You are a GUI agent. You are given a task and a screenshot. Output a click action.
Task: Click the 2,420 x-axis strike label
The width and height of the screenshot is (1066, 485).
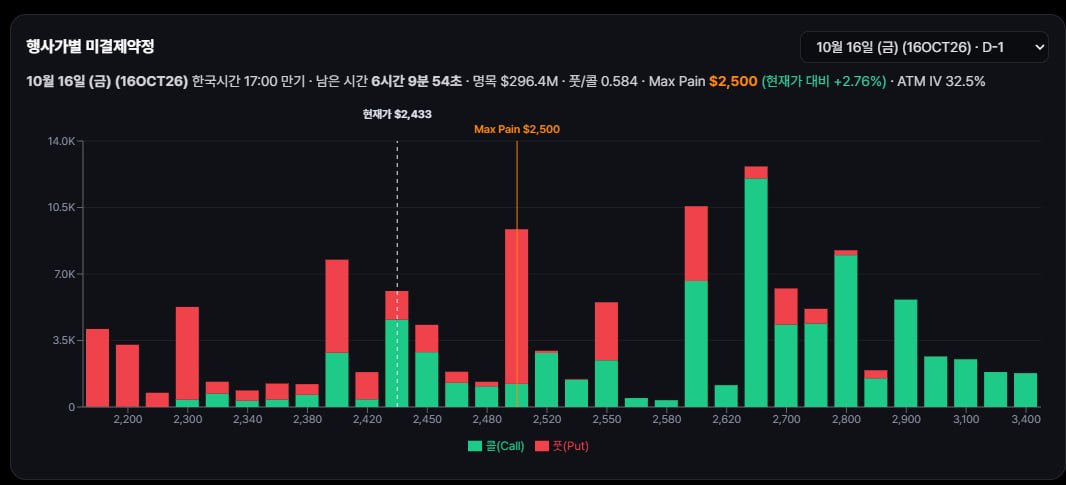click(367, 420)
